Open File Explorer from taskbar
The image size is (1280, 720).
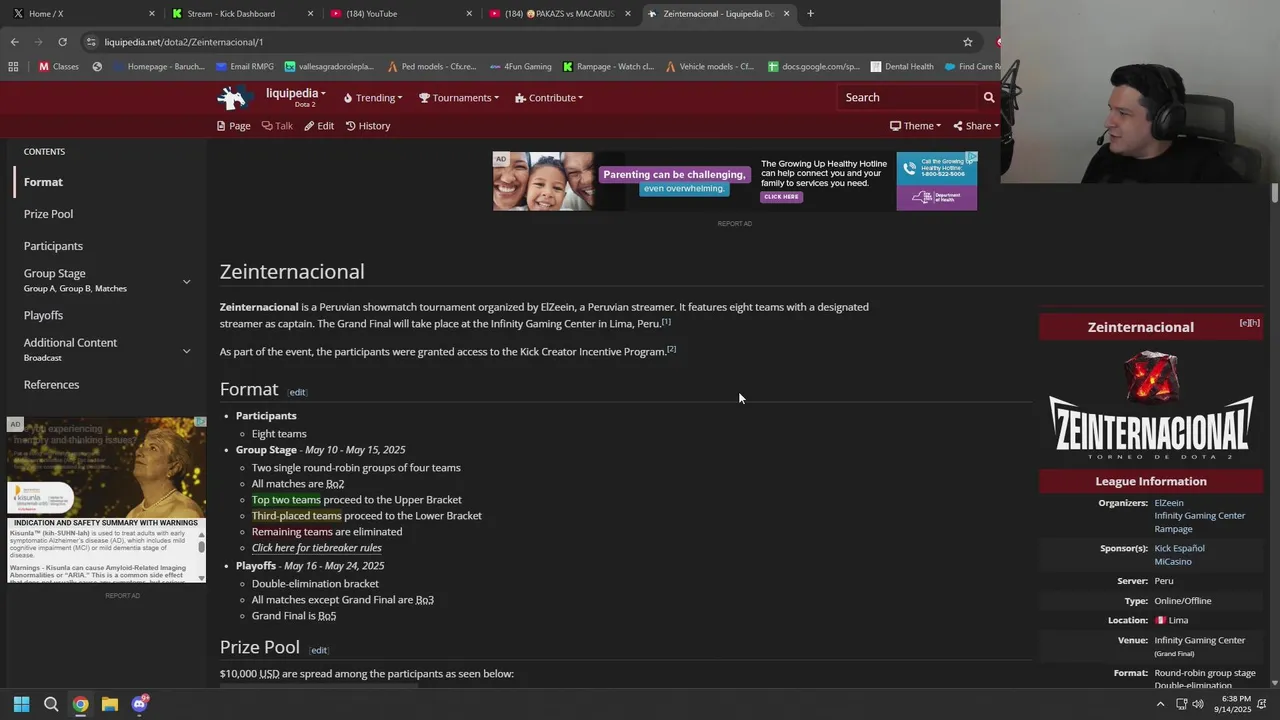[x=110, y=704]
